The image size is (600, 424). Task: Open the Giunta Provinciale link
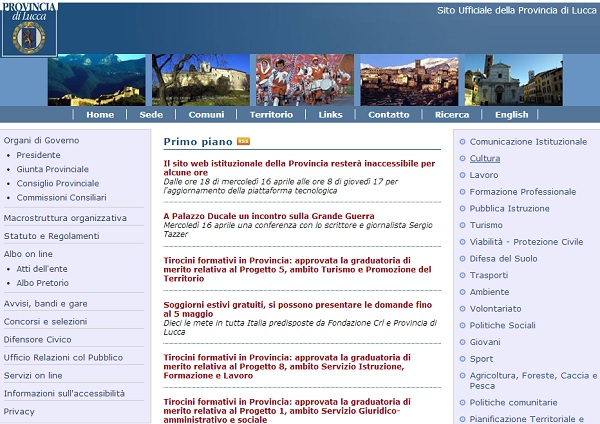coord(52,169)
